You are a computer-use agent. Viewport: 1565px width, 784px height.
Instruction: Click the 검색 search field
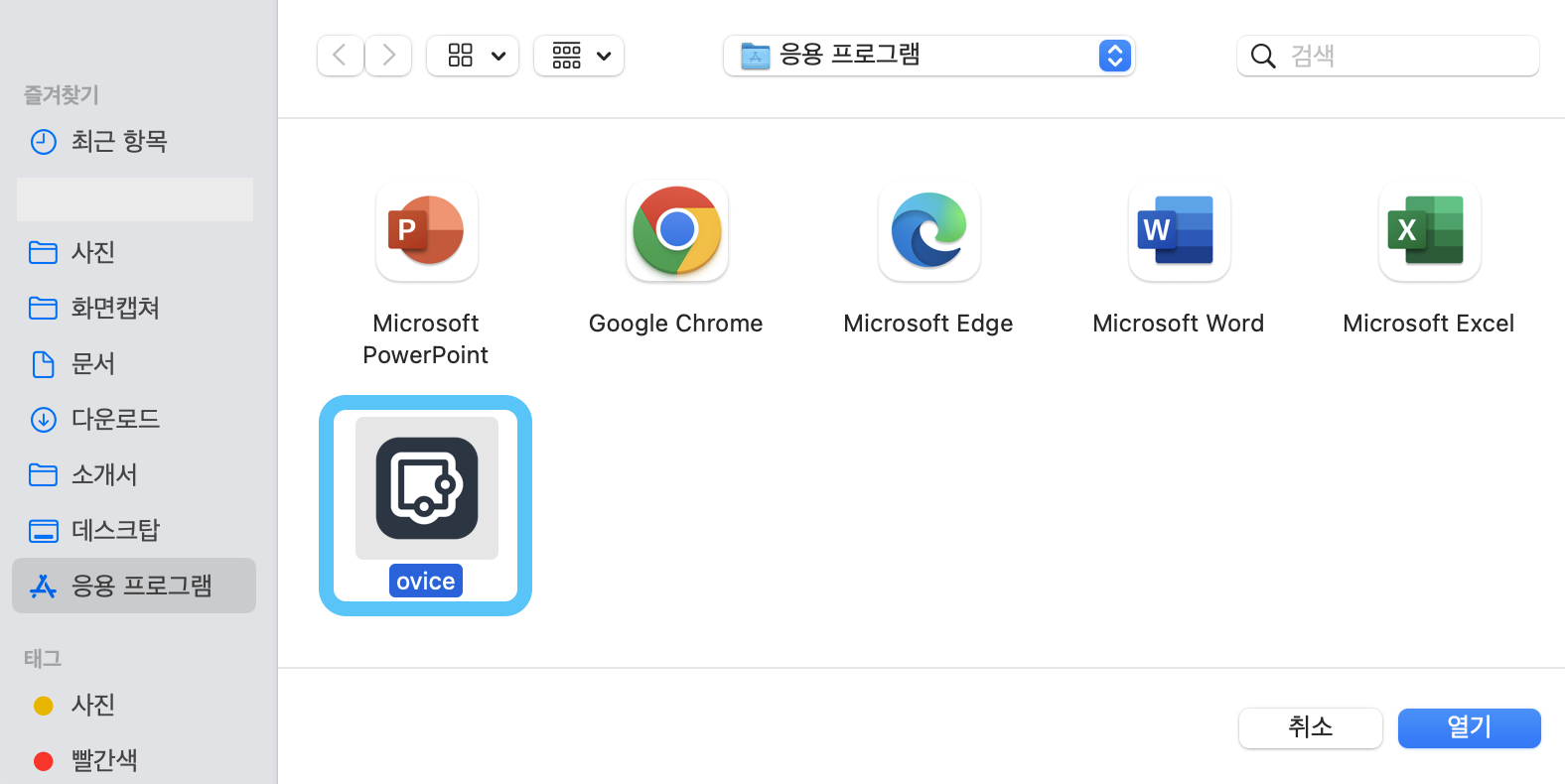(1388, 56)
